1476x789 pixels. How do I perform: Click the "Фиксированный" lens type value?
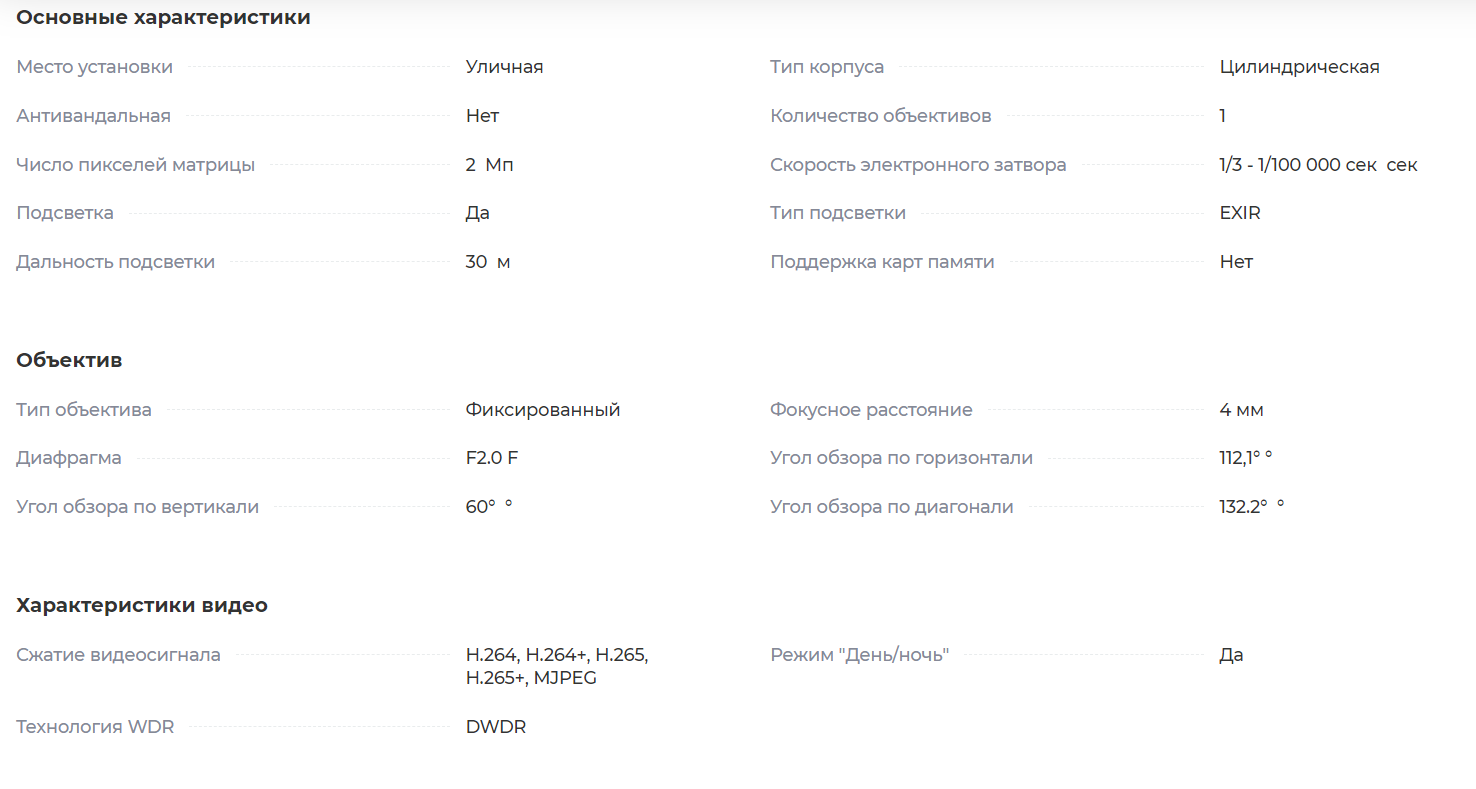coord(542,410)
